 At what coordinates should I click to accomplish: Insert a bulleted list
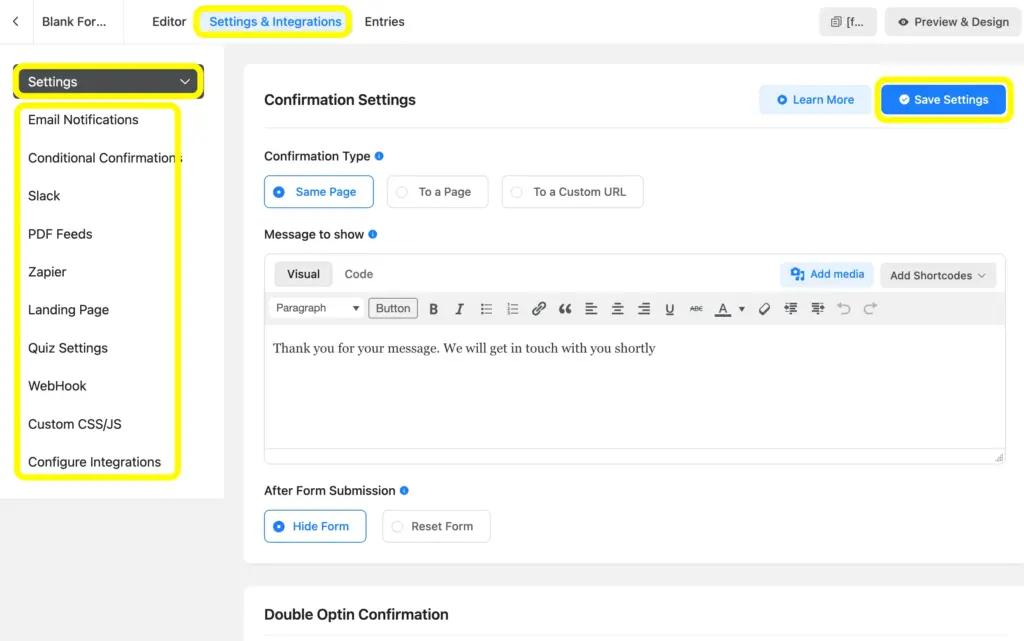tap(486, 308)
